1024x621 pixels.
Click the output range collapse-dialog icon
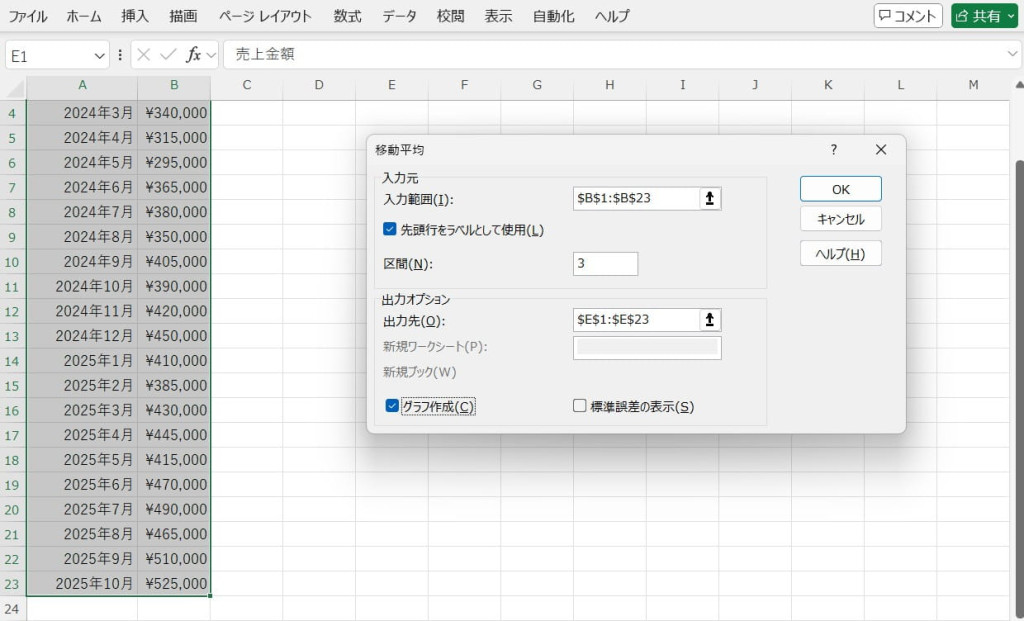coord(710,320)
